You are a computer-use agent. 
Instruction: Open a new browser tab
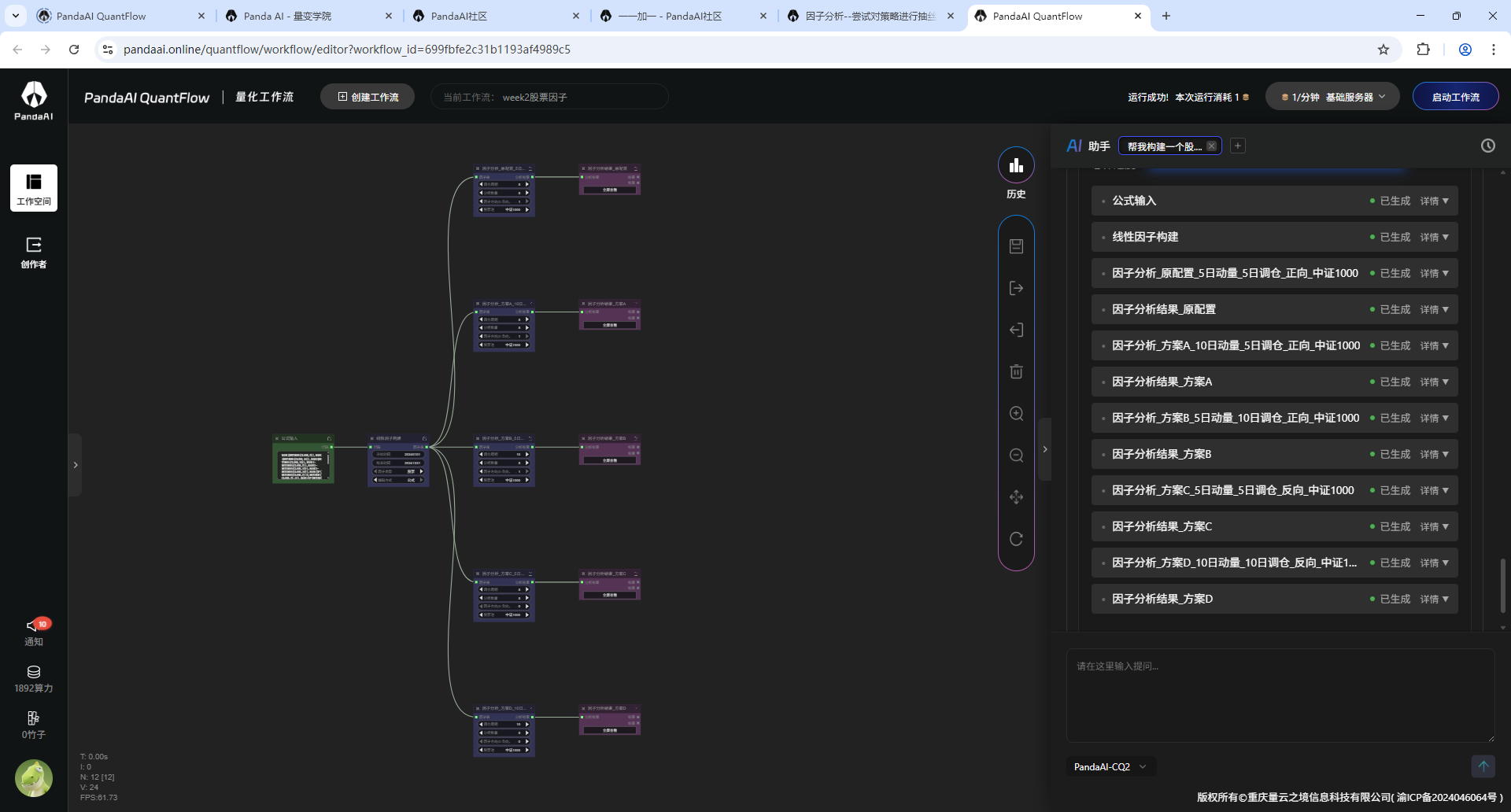click(1166, 16)
